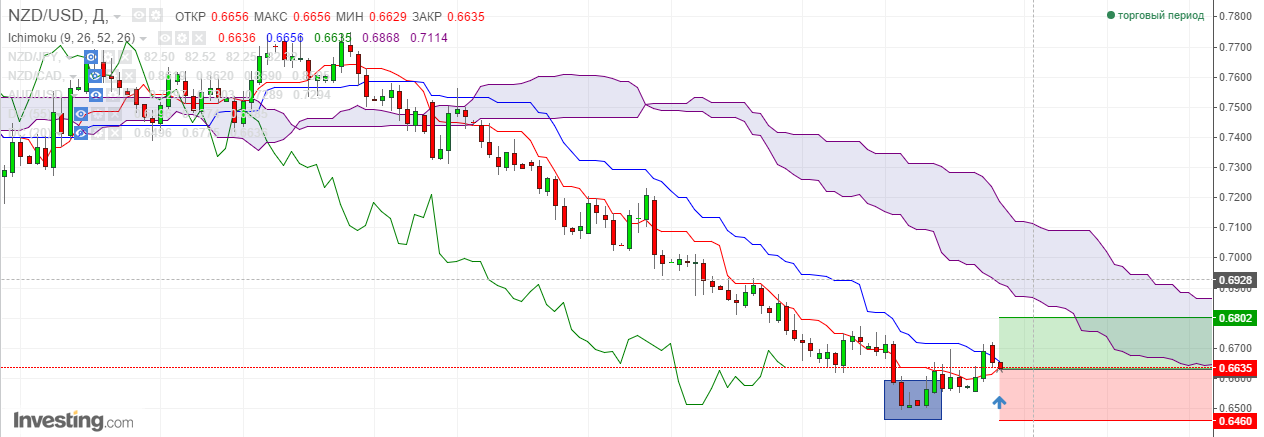The height and width of the screenshot is (437, 1264).
Task: Select the green profit zone of the long position
Action: click(x=1105, y=343)
